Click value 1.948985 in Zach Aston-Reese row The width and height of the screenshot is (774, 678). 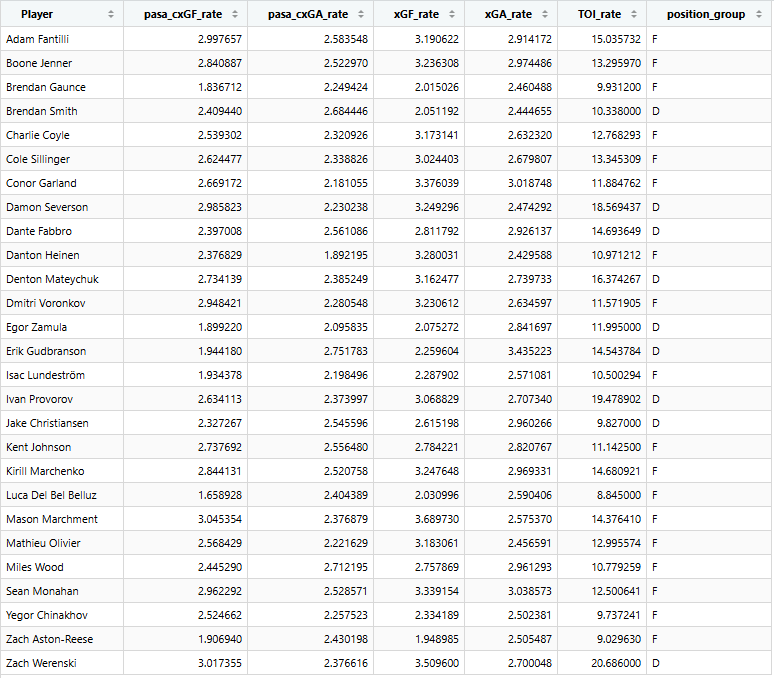click(436, 640)
